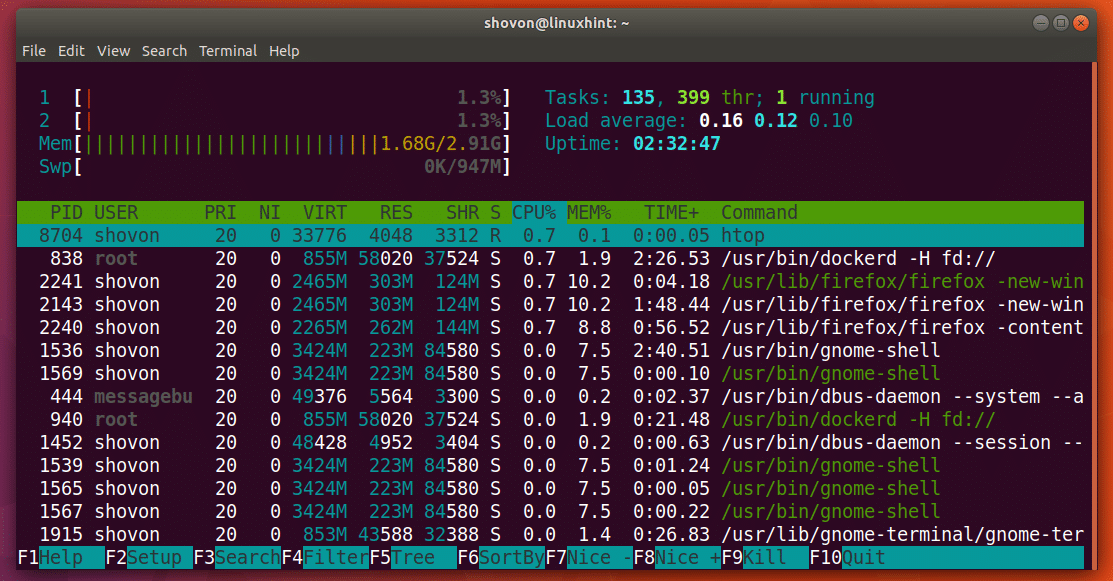Open the File menu
Image resolution: width=1113 pixels, height=581 pixels.
tap(33, 51)
